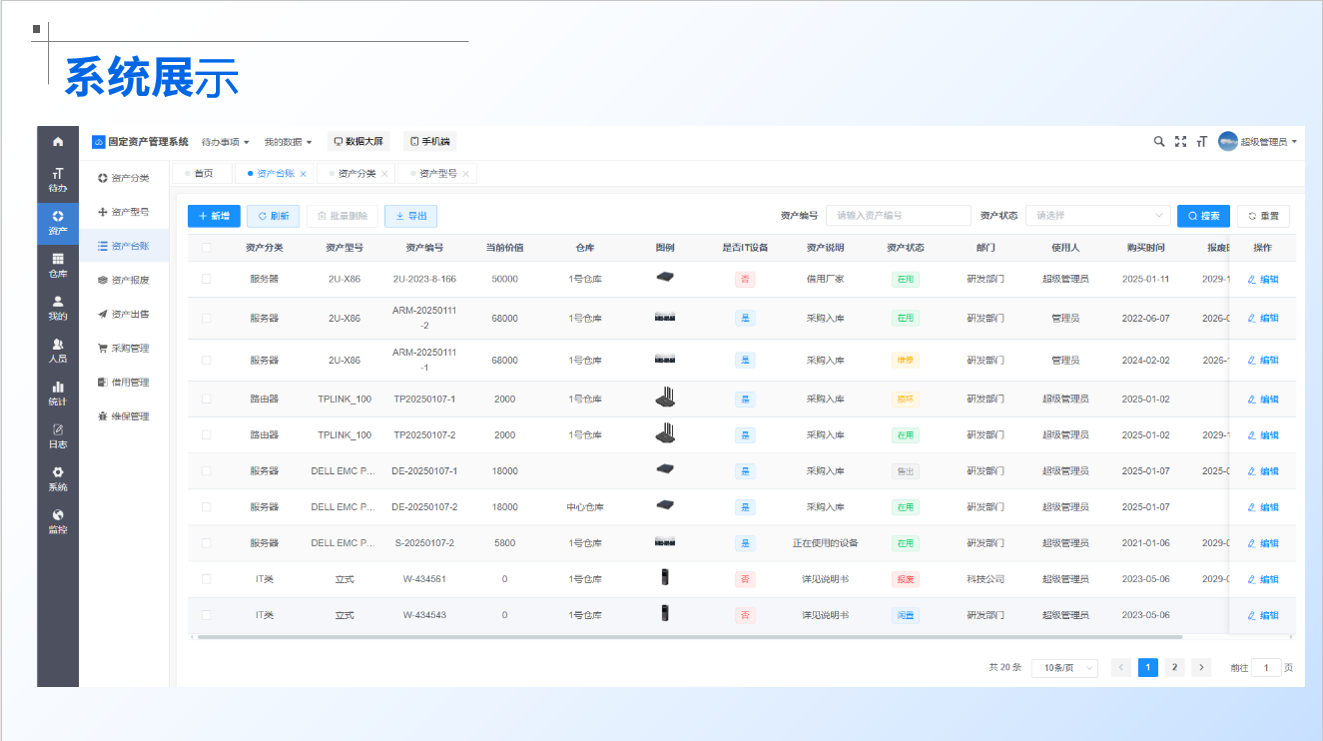Open the 手机端 button

pyautogui.click(x=431, y=142)
